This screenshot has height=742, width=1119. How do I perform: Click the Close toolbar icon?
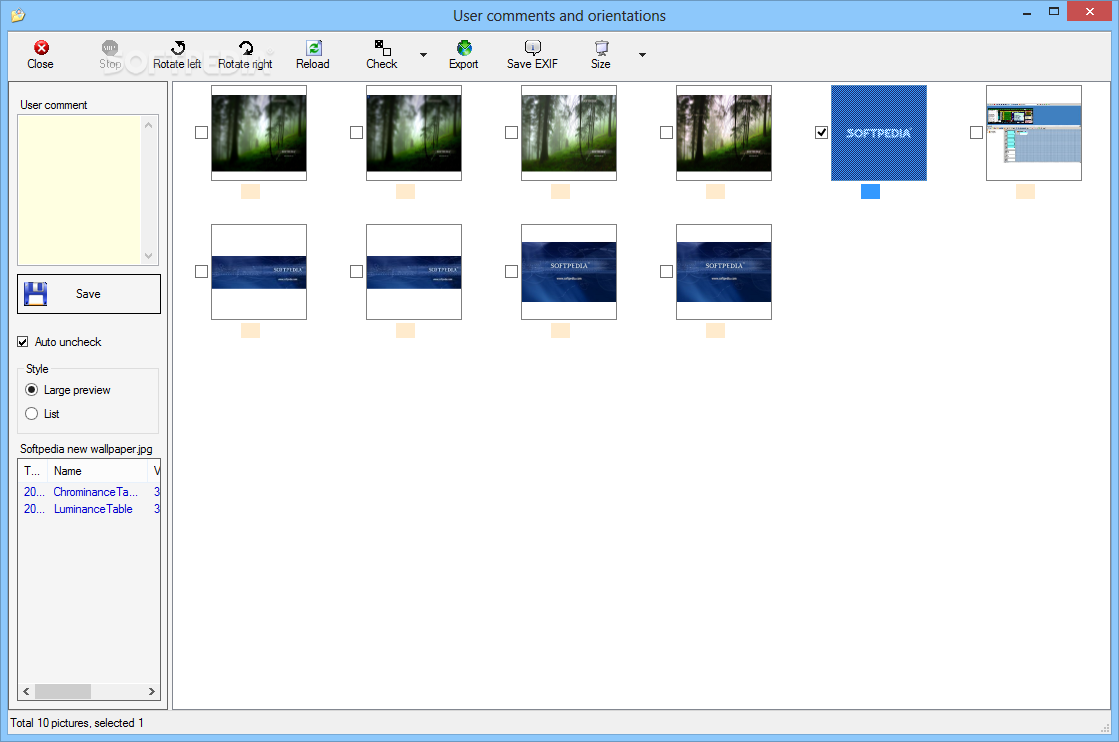[41, 55]
